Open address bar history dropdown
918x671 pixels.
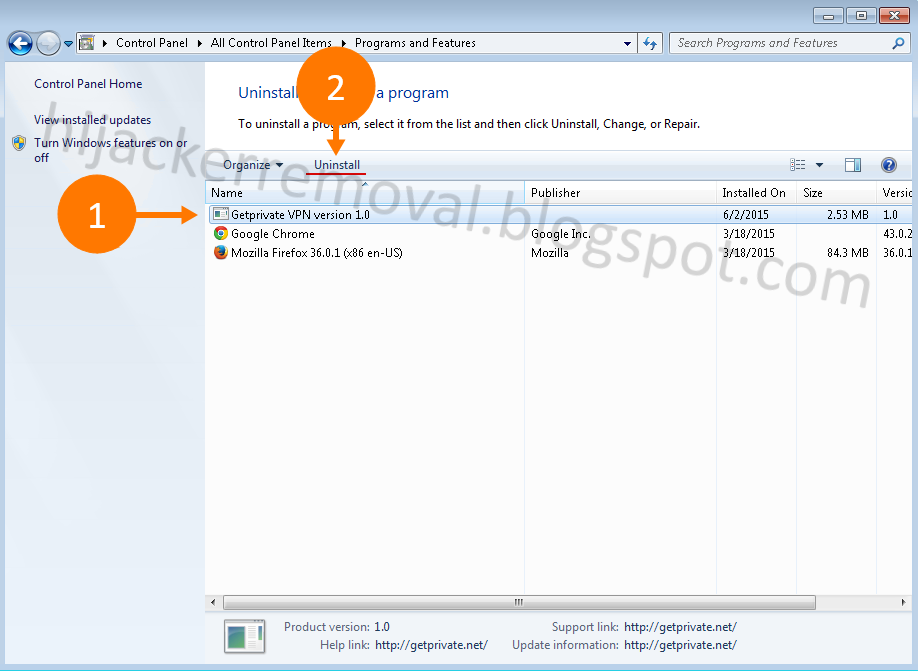pyautogui.click(x=627, y=43)
